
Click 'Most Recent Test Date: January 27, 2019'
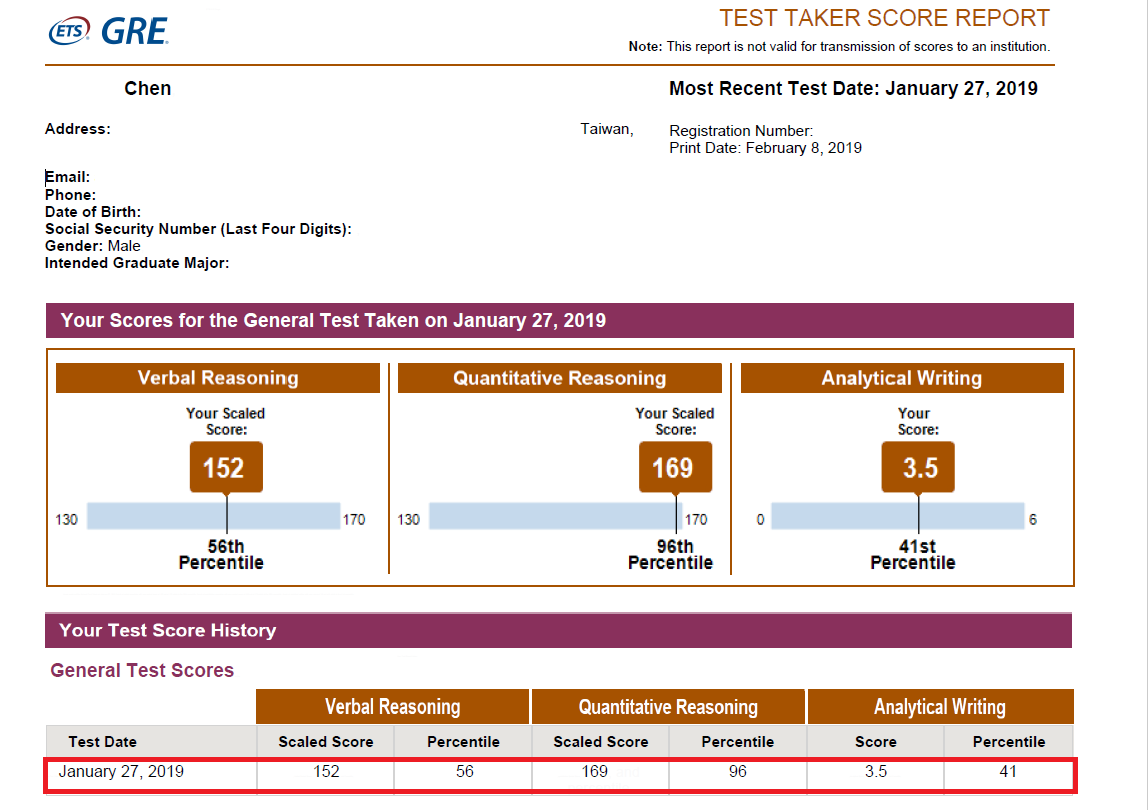(853, 89)
